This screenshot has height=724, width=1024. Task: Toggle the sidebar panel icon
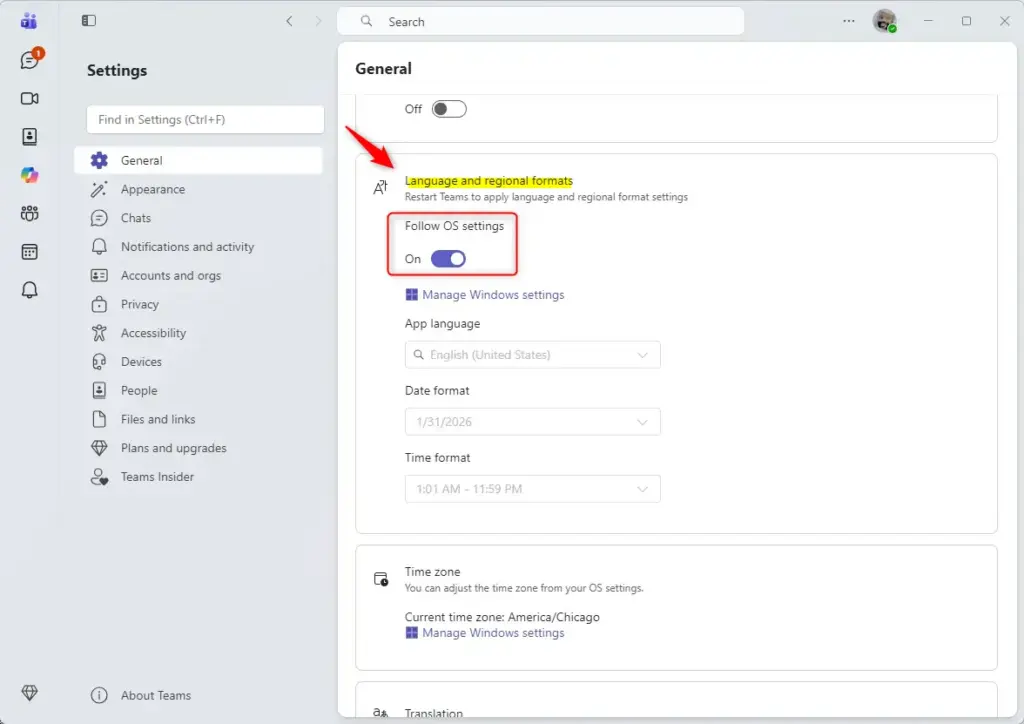[x=89, y=21]
